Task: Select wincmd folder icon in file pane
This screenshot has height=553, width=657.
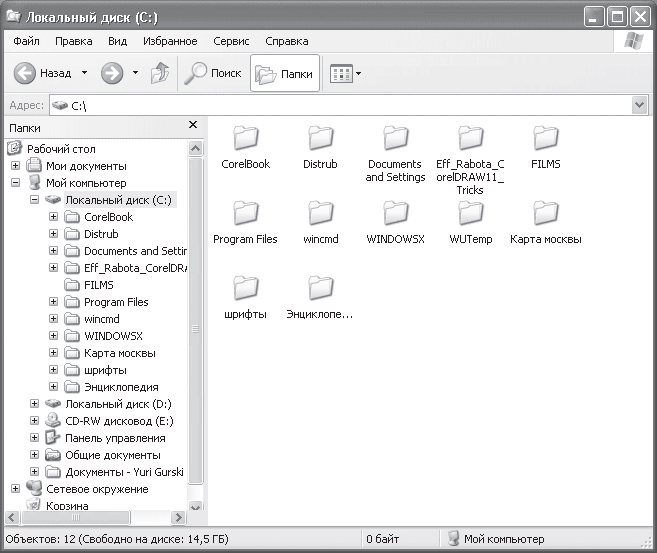Action: pos(321,213)
